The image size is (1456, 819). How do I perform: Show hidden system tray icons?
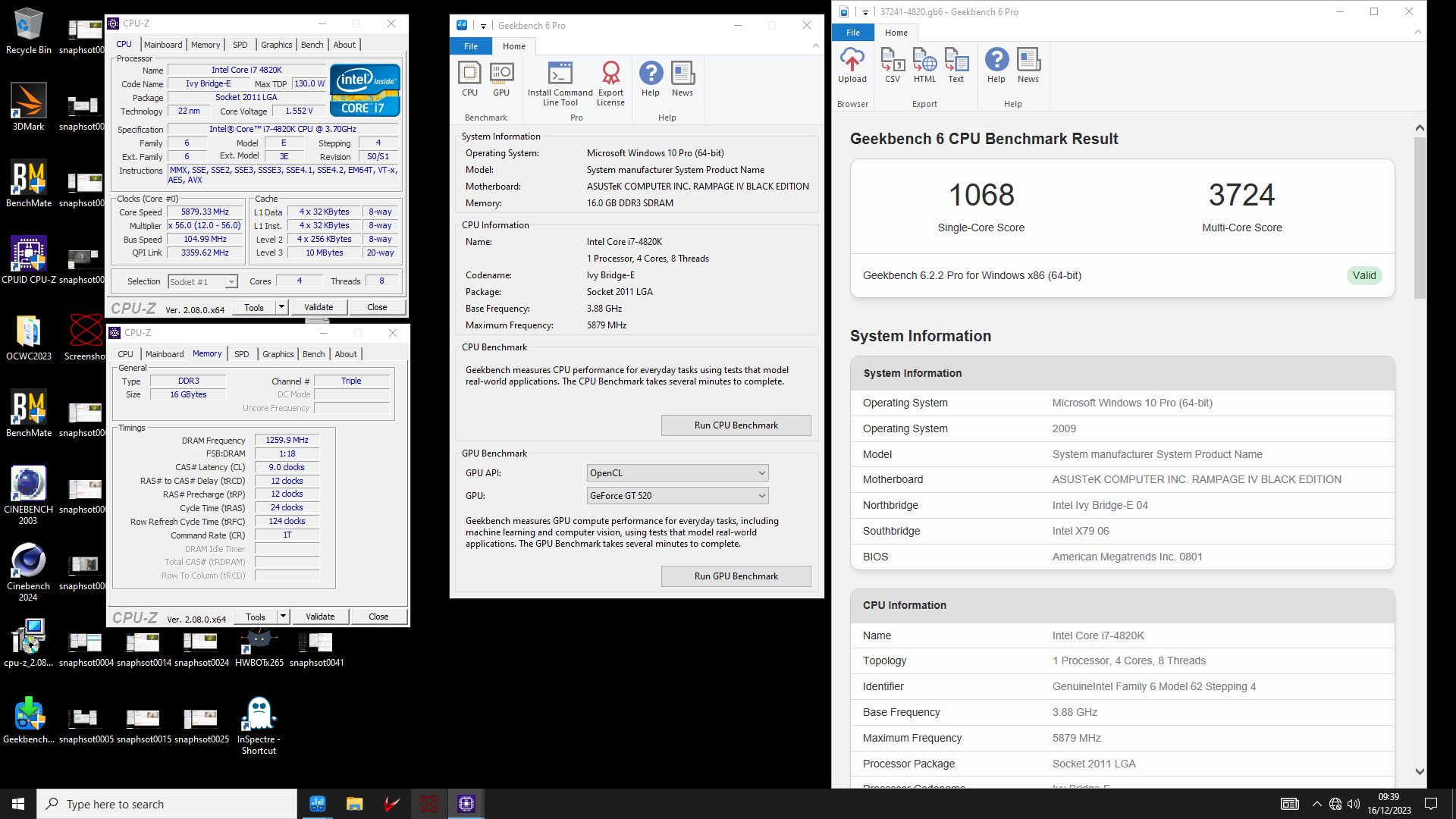1316,804
